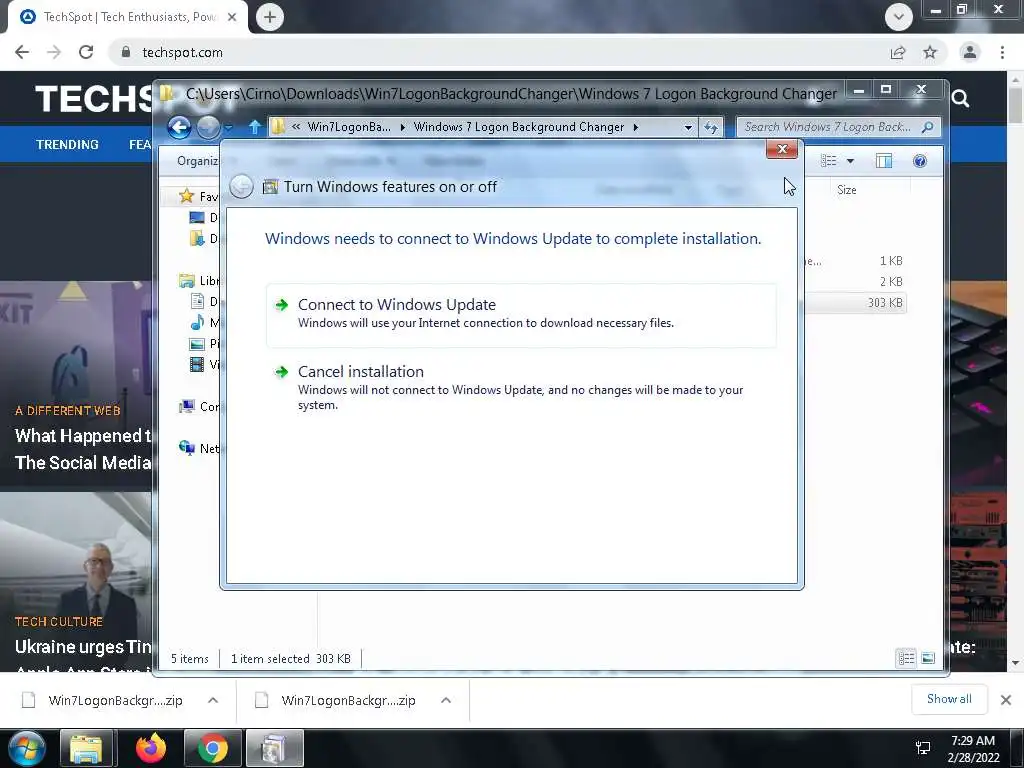Viewport: 1024px width, 768px height.
Task: Click the 'Windows 7 Logon Background Changer' breadcrumb
Action: coord(519,127)
